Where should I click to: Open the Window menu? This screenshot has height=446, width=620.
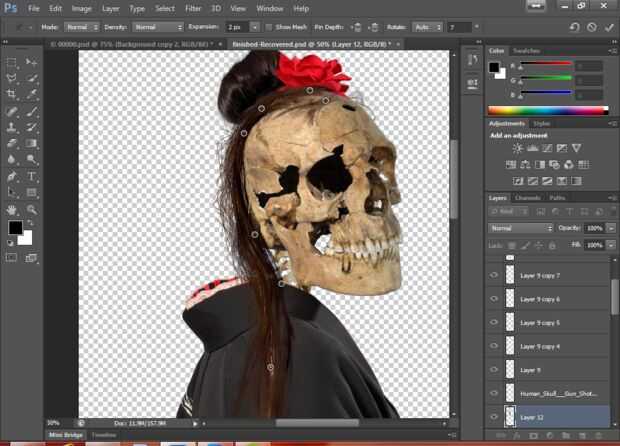pos(270,8)
